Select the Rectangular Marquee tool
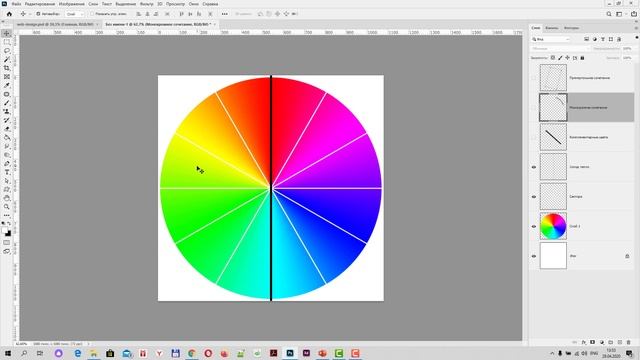 [7, 42]
